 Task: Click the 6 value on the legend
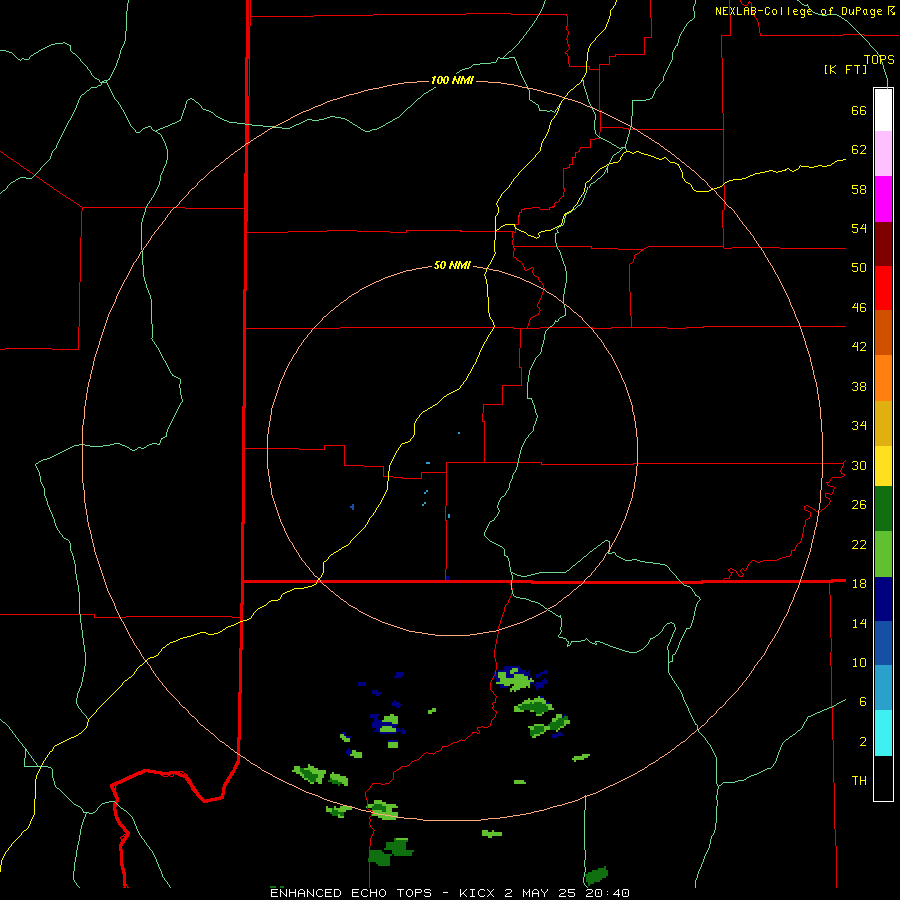pyautogui.click(x=862, y=701)
